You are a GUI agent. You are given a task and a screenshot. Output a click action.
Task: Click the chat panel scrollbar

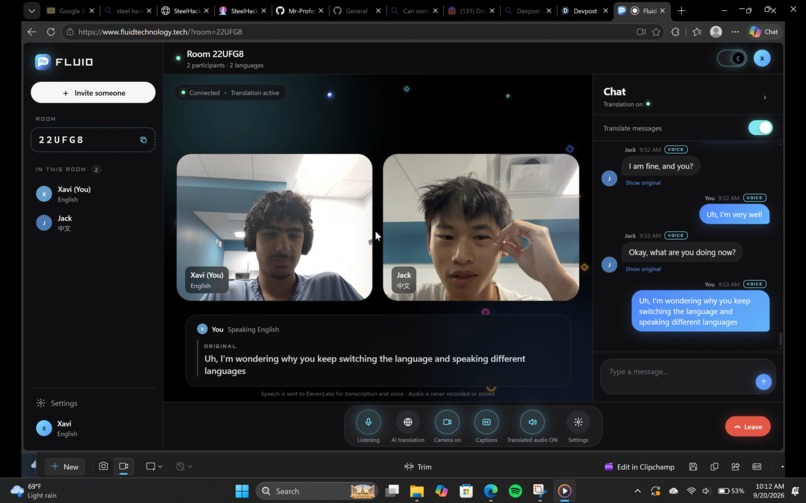click(x=780, y=339)
